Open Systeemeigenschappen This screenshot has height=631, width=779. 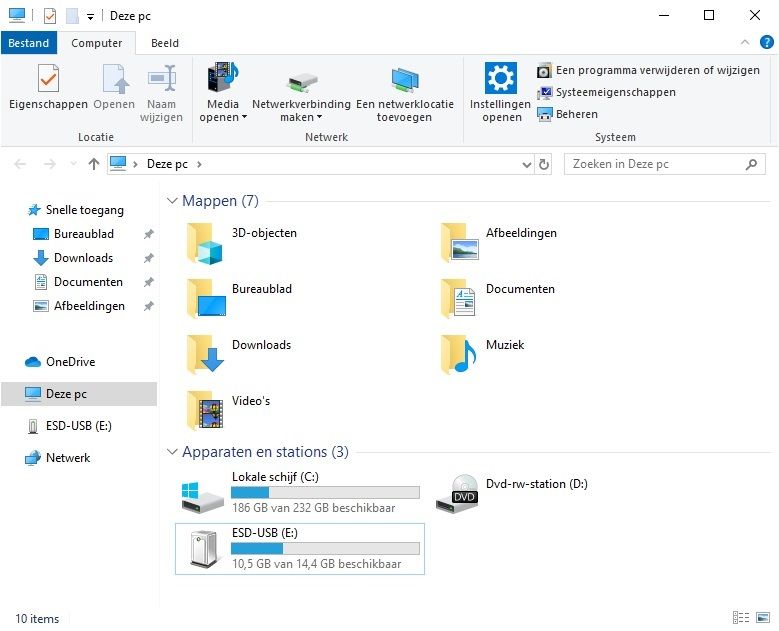pos(606,92)
